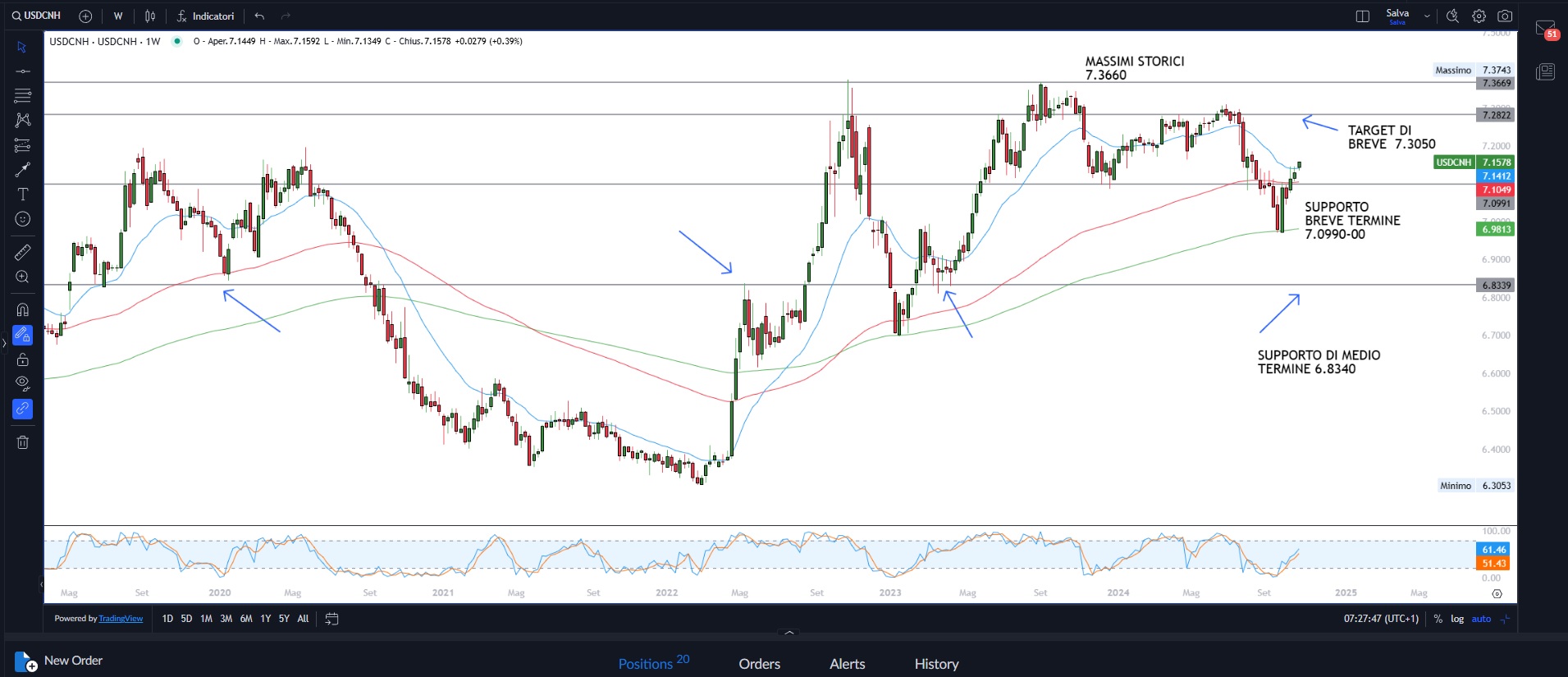The height and width of the screenshot is (677, 1568).
Task: Open candlestick chart style selector
Action: [150, 16]
